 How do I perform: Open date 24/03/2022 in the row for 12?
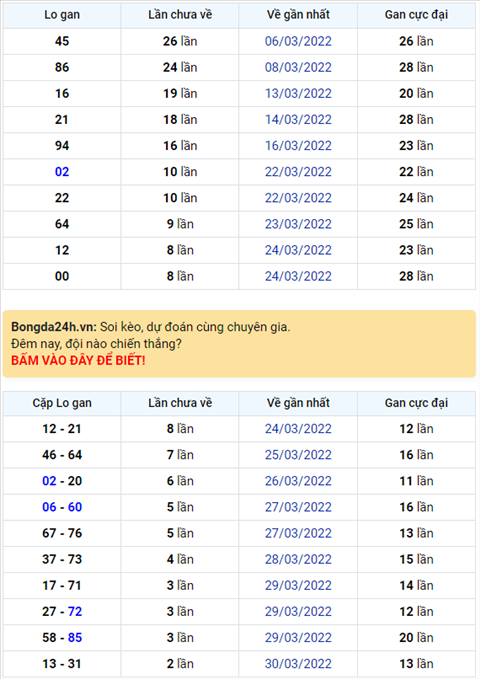(298, 250)
